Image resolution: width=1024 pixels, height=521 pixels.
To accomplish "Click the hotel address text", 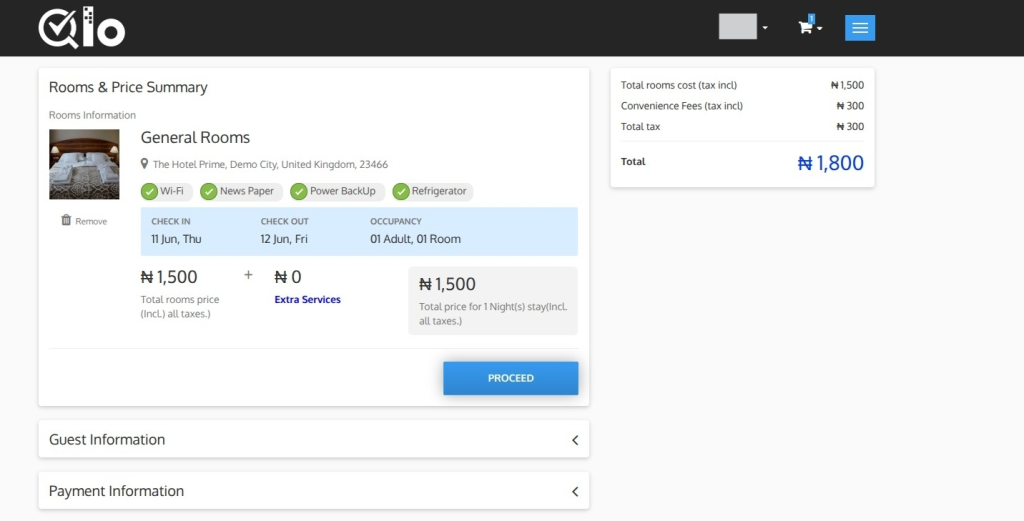I will [270, 165].
